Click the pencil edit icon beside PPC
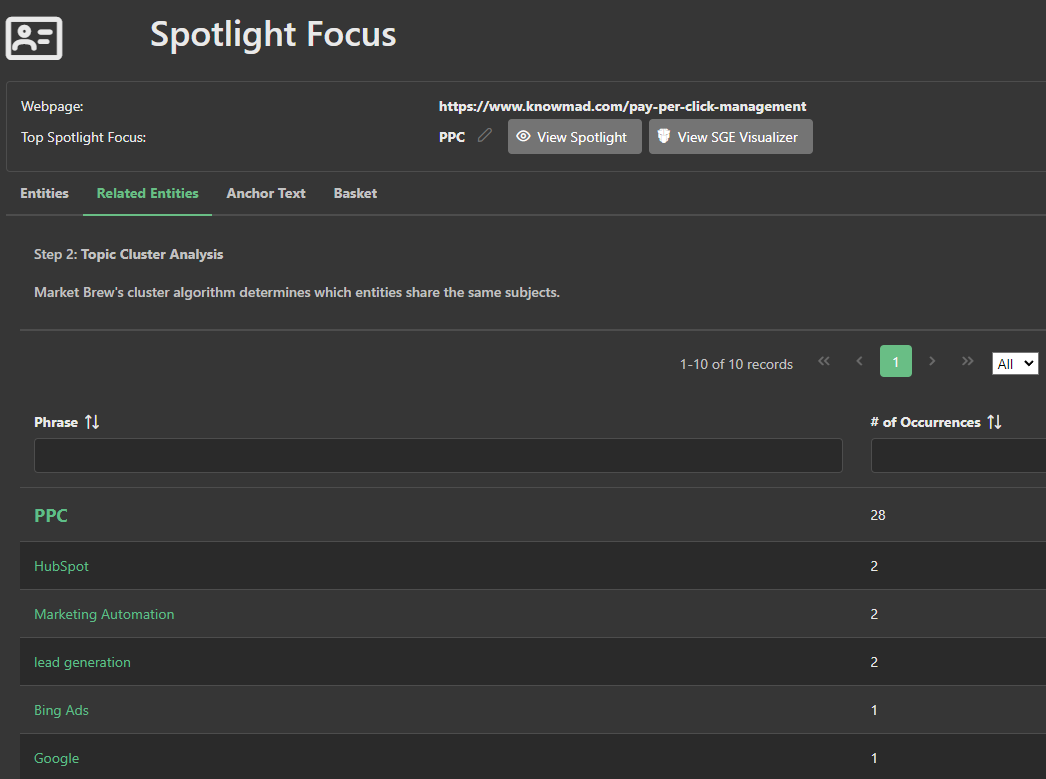This screenshot has height=779, width=1046. (485, 136)
